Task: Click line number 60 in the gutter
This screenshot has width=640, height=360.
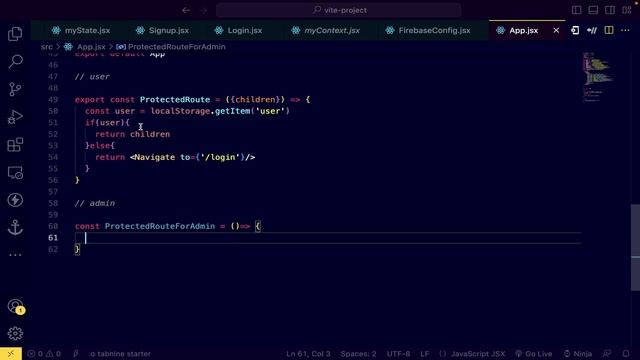Action: tap(53, 226)
